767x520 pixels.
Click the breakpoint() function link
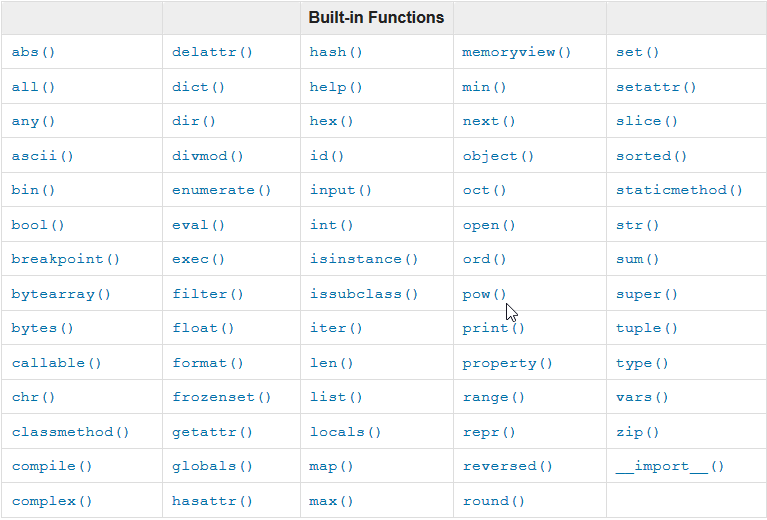(65, 259)
